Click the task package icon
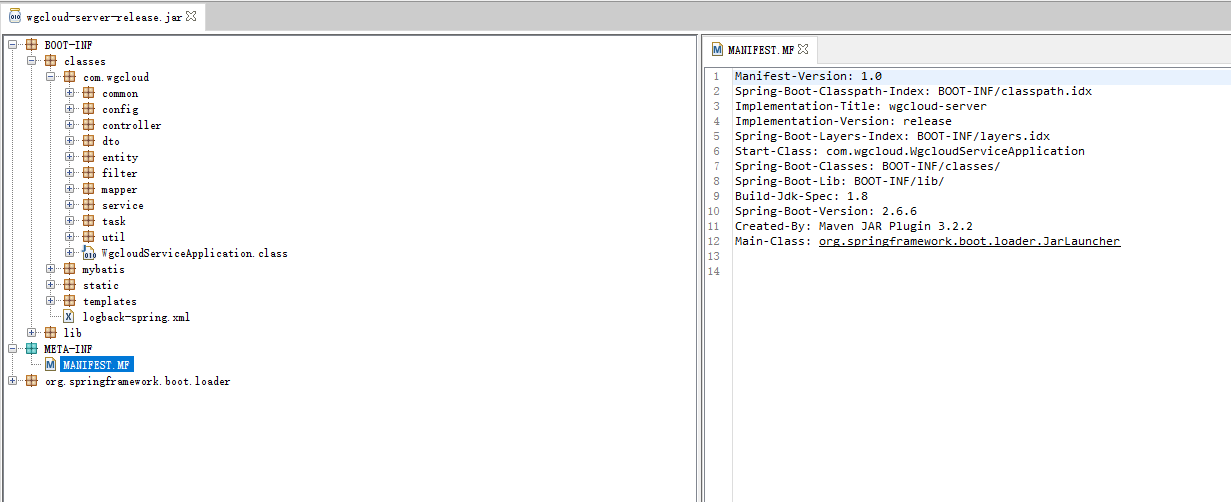 pos(89,221)
